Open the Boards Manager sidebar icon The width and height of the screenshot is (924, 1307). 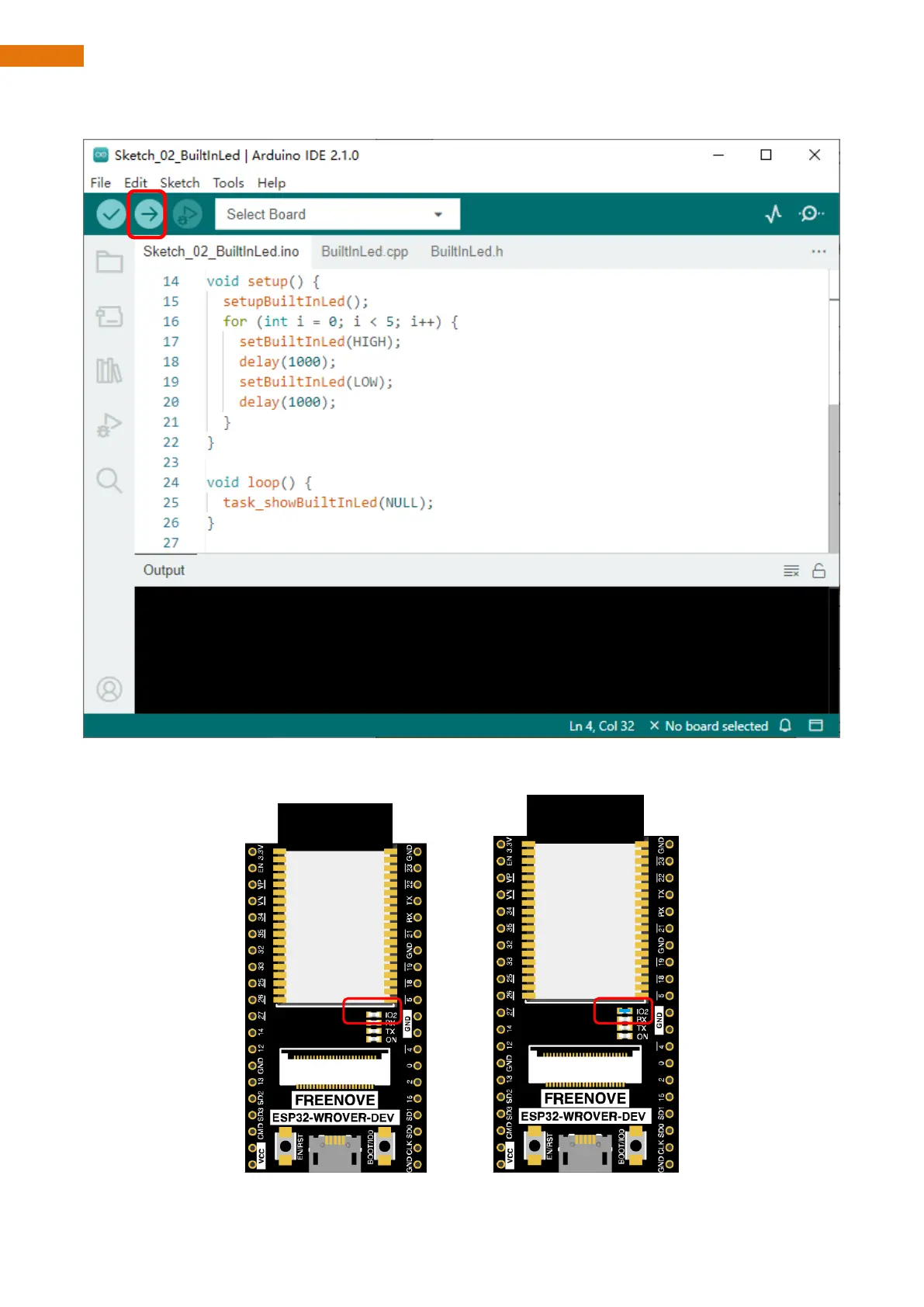tap(109, 317)
